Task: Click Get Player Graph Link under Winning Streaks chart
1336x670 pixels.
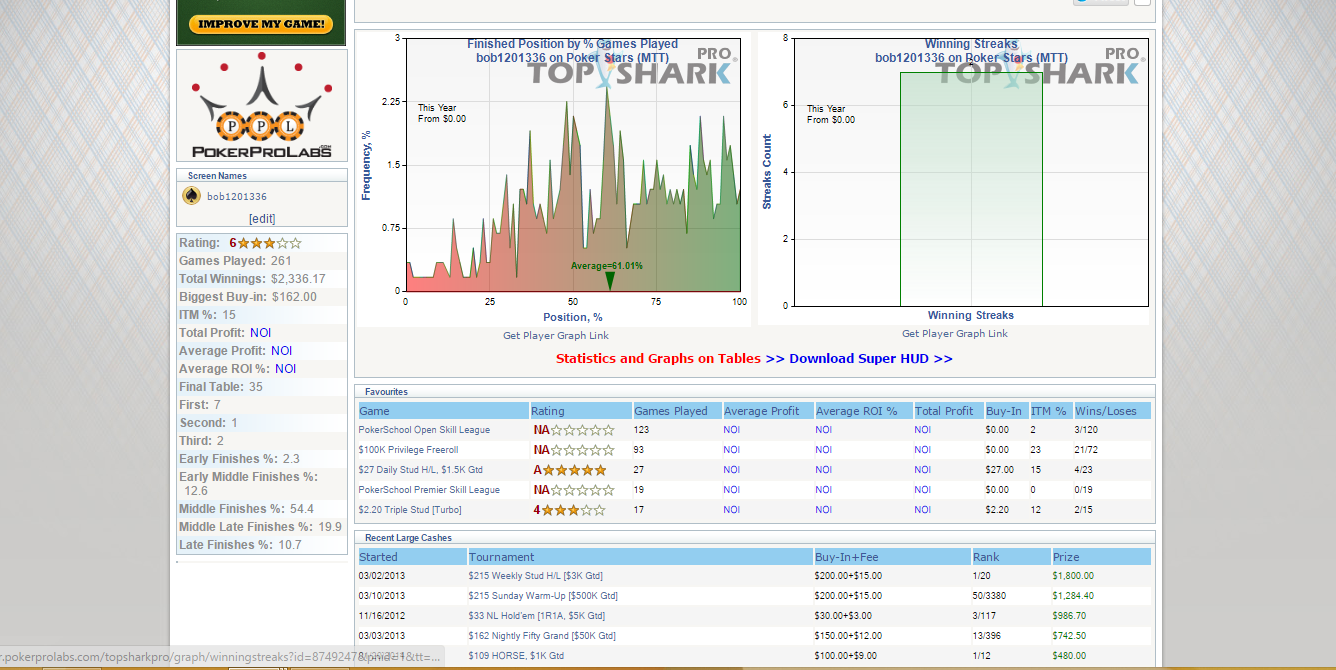Action: coord(955,334)
